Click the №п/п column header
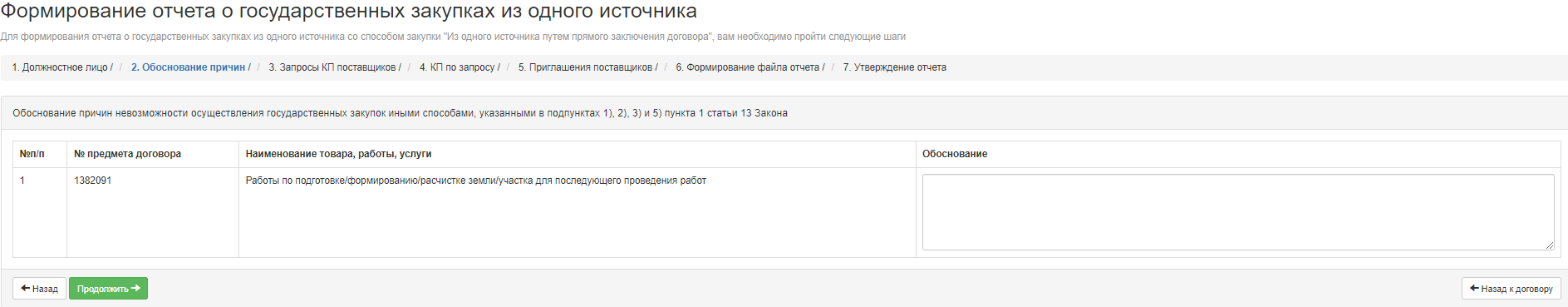 point(32,154)
